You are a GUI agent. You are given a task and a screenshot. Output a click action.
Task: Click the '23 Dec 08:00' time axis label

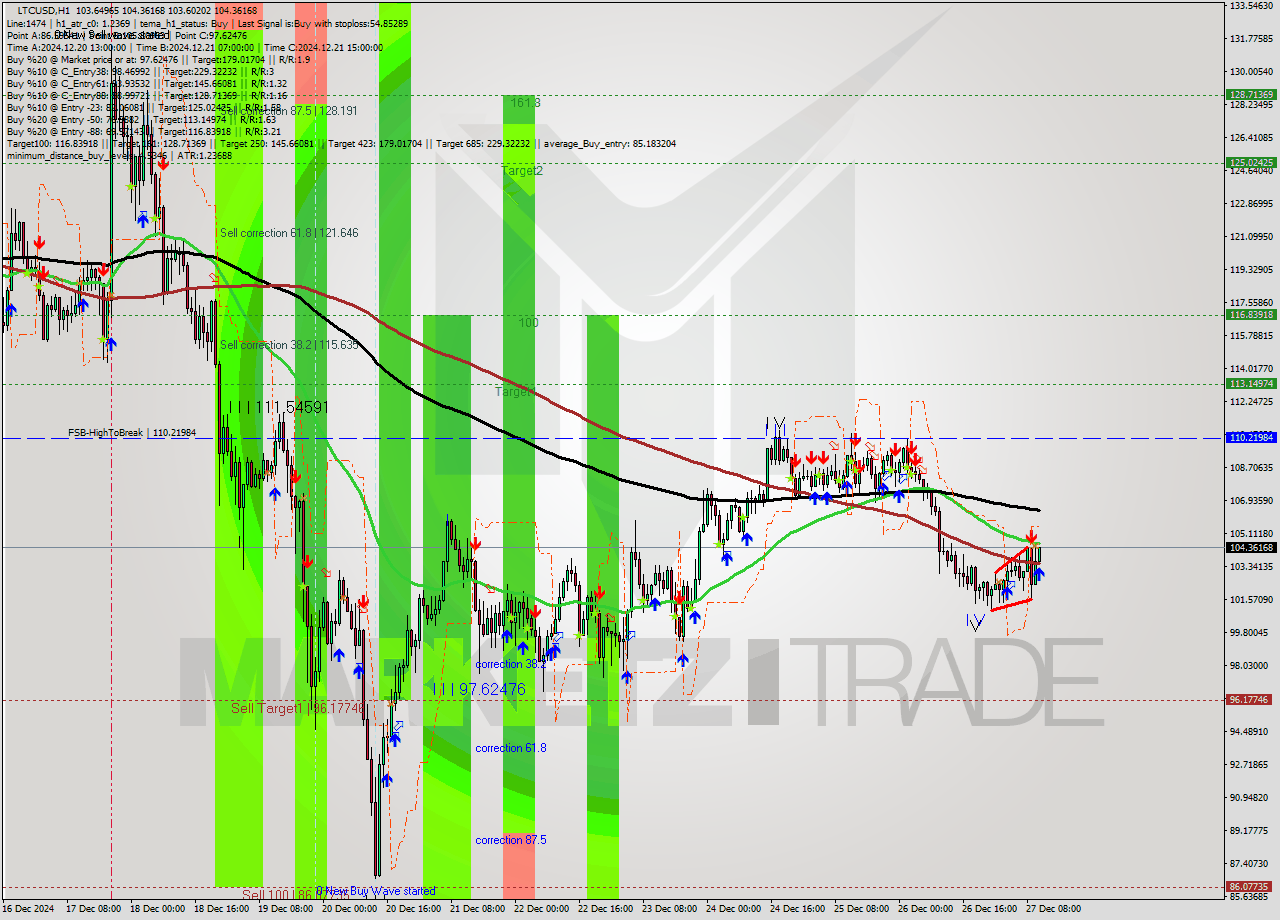pos(669,909)
